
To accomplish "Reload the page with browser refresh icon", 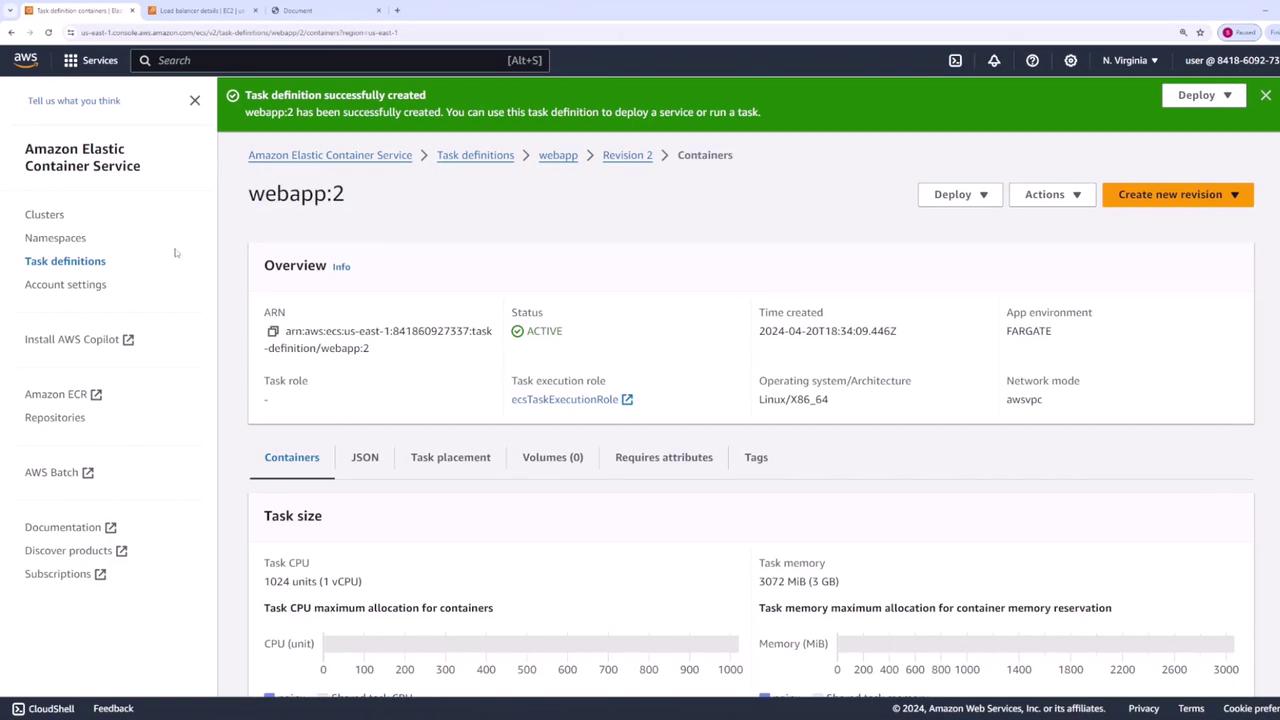I will tap(48, 32).
